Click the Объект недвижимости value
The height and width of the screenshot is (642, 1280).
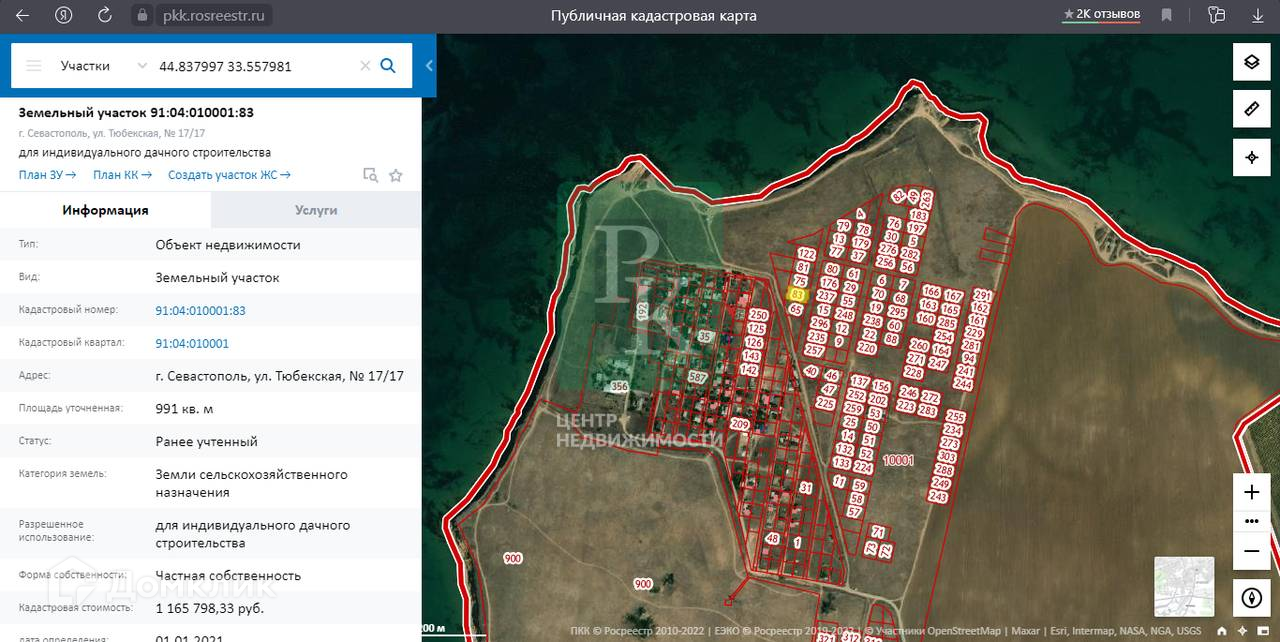pos(228,245)
